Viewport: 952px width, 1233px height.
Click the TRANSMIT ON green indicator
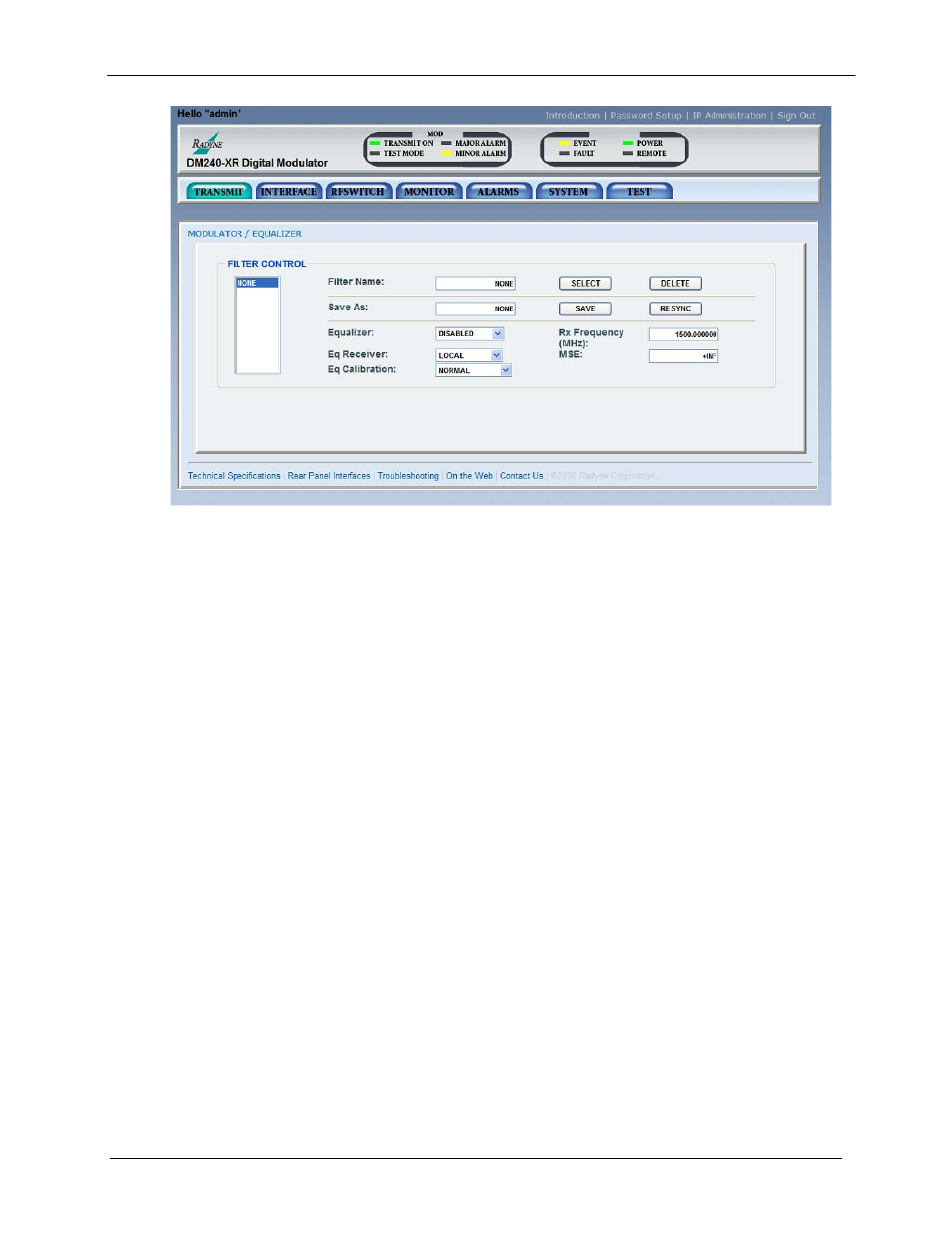pos(375,143)
